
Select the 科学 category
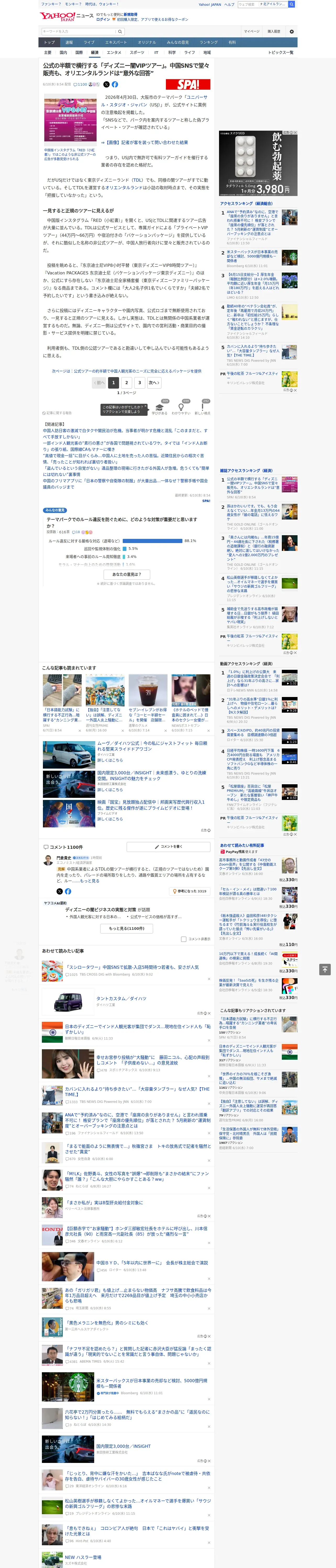tap(172, 52)
